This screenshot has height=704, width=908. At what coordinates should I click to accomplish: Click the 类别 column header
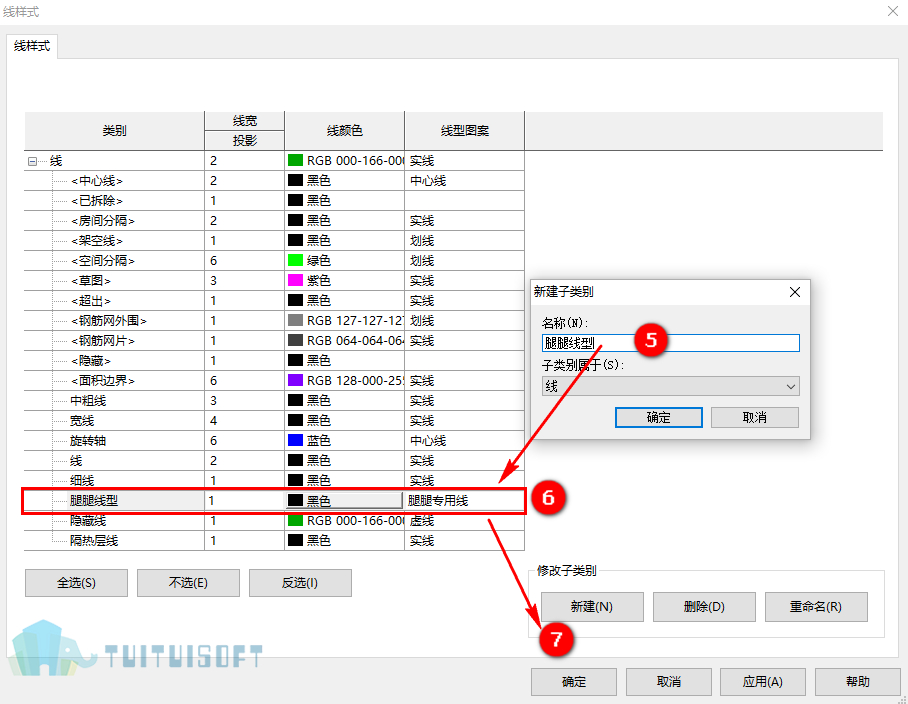pos(114,131)
